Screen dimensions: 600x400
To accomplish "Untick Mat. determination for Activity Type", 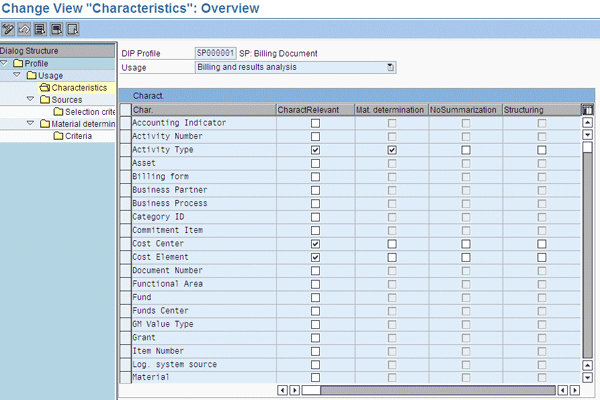I will pos(392,150).
